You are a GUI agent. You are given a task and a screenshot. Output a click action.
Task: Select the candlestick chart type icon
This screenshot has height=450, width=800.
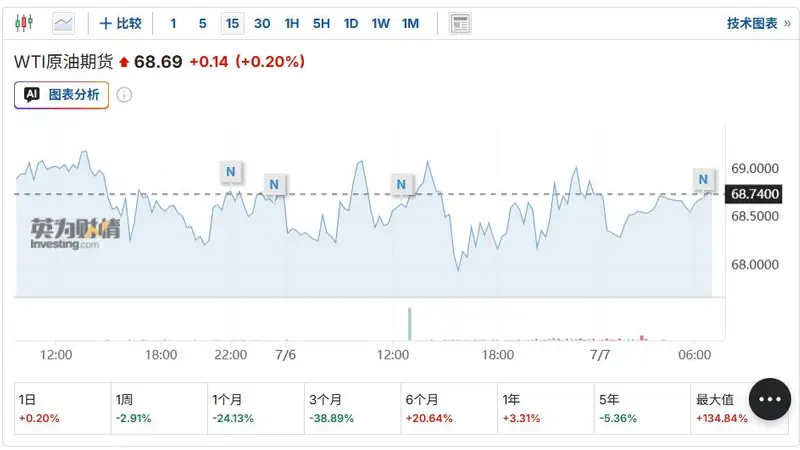tap(24, 23)
